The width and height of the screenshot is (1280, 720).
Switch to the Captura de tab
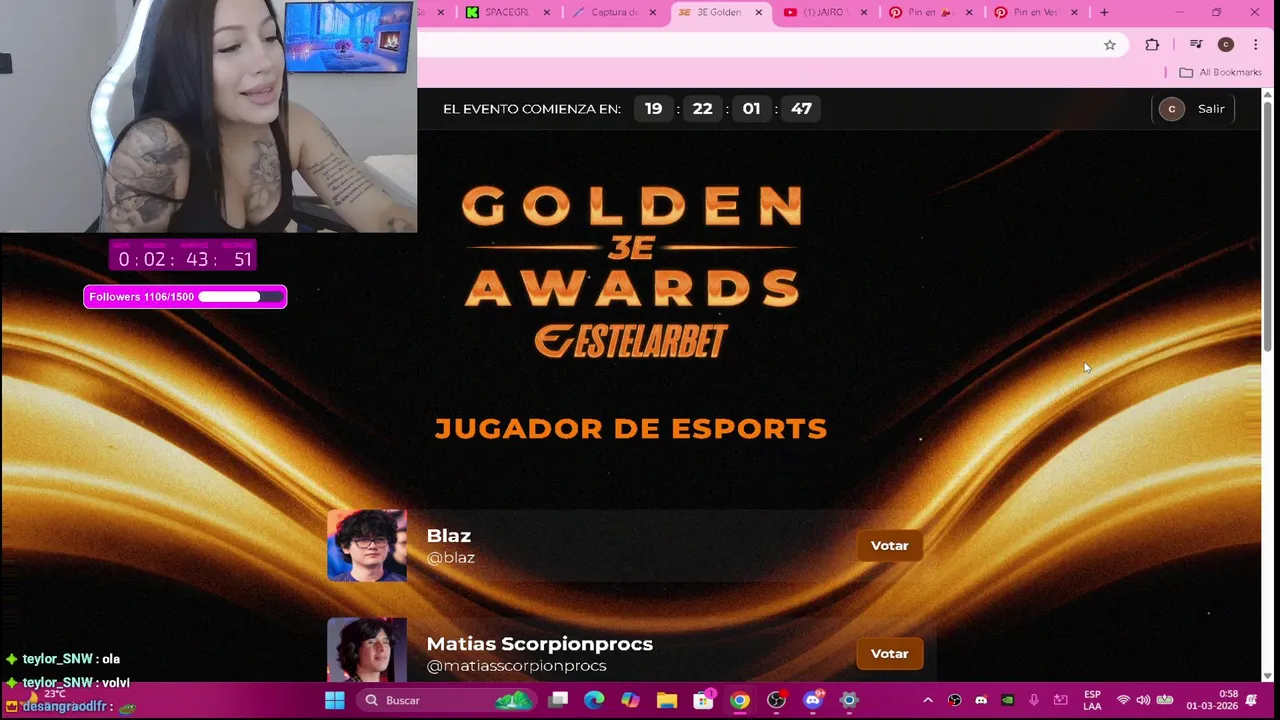pyautogui.click(x=615, y=12)
